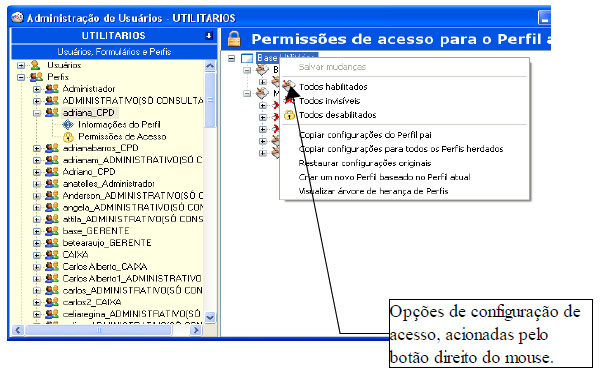Click the lock icon beside Todos desabilitados

coord(289,115)
